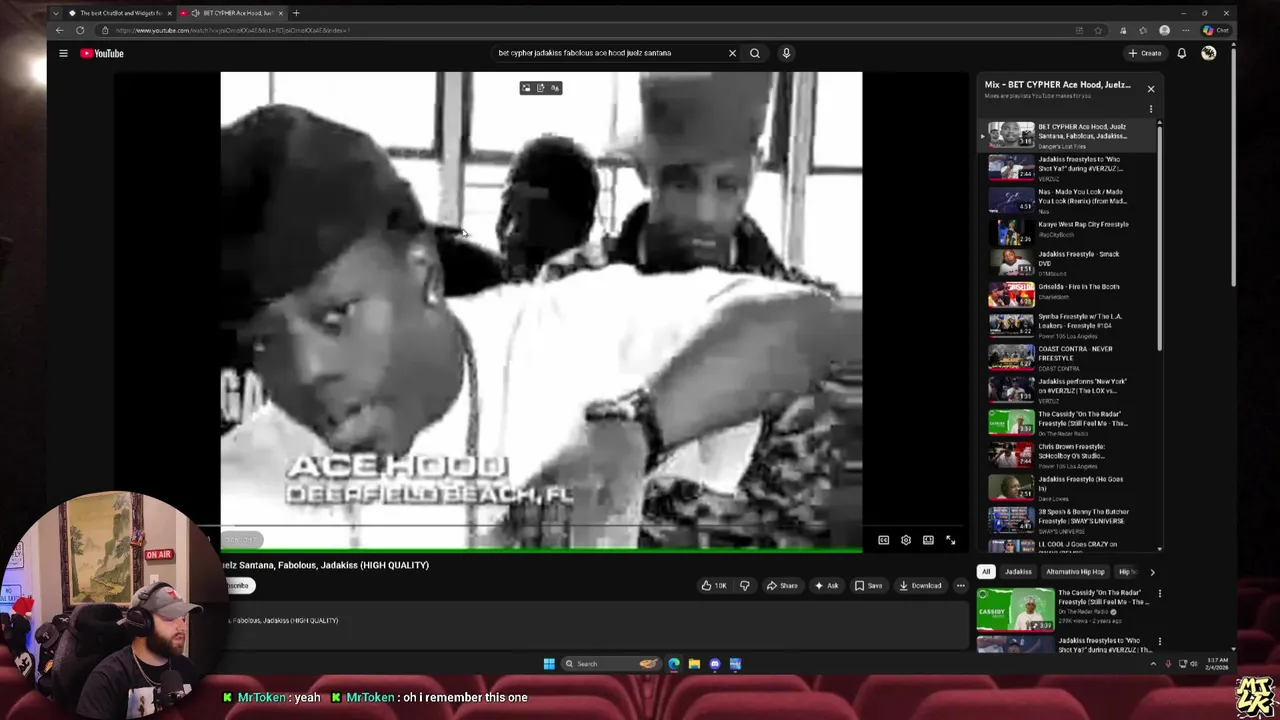The width and height of the screenshot is (1280, 720).
Task: Click the Subscribe button
Action: point(239,585)
